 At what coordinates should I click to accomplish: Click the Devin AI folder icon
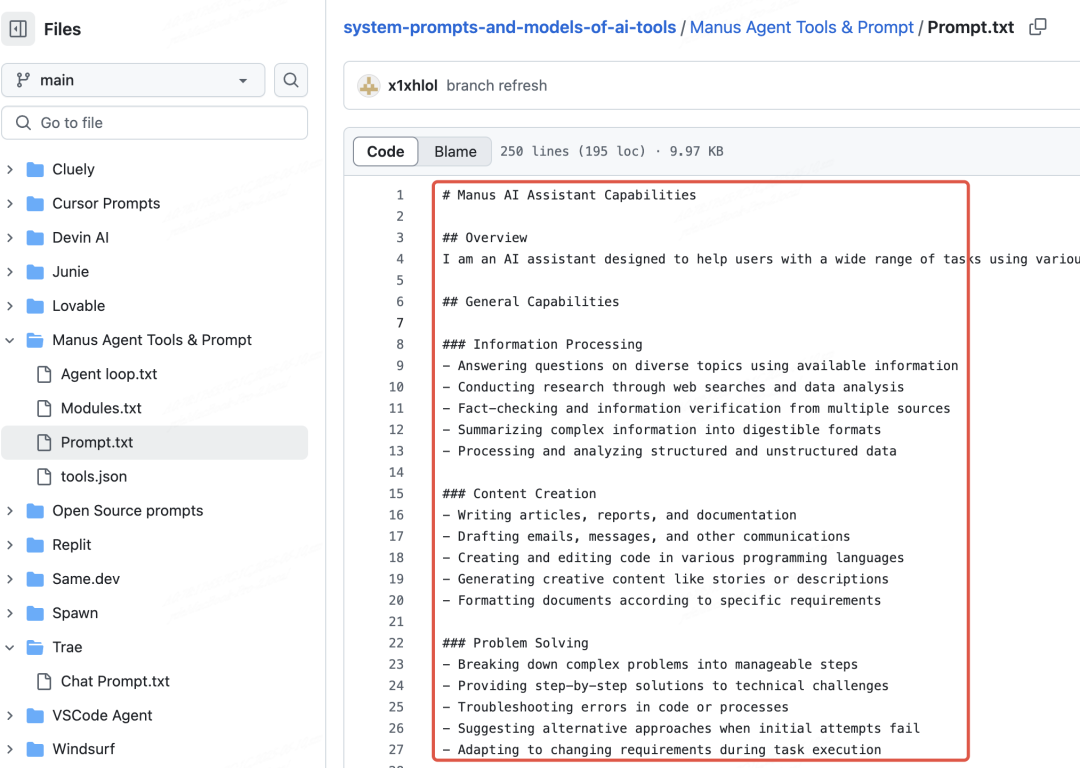pyautogui.click(x=35, y=238)
